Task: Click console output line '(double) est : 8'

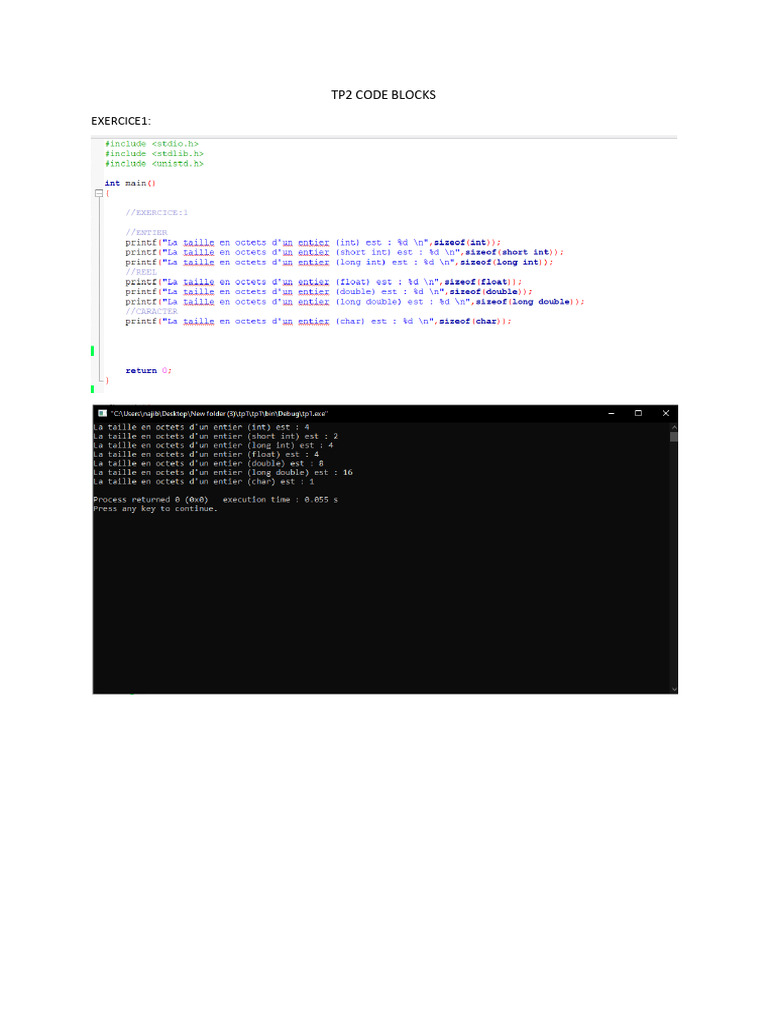Action: point(209,464)
